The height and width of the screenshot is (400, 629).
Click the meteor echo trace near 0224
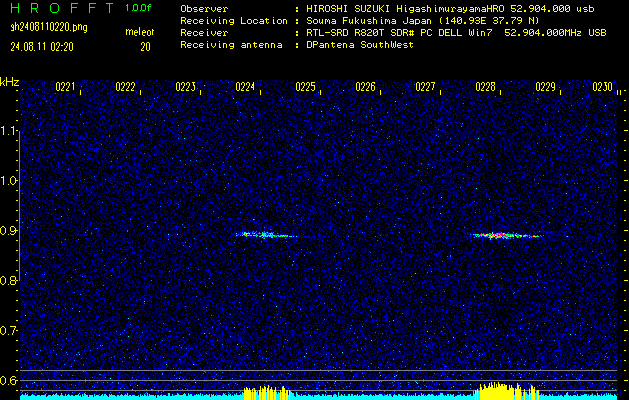264,235
